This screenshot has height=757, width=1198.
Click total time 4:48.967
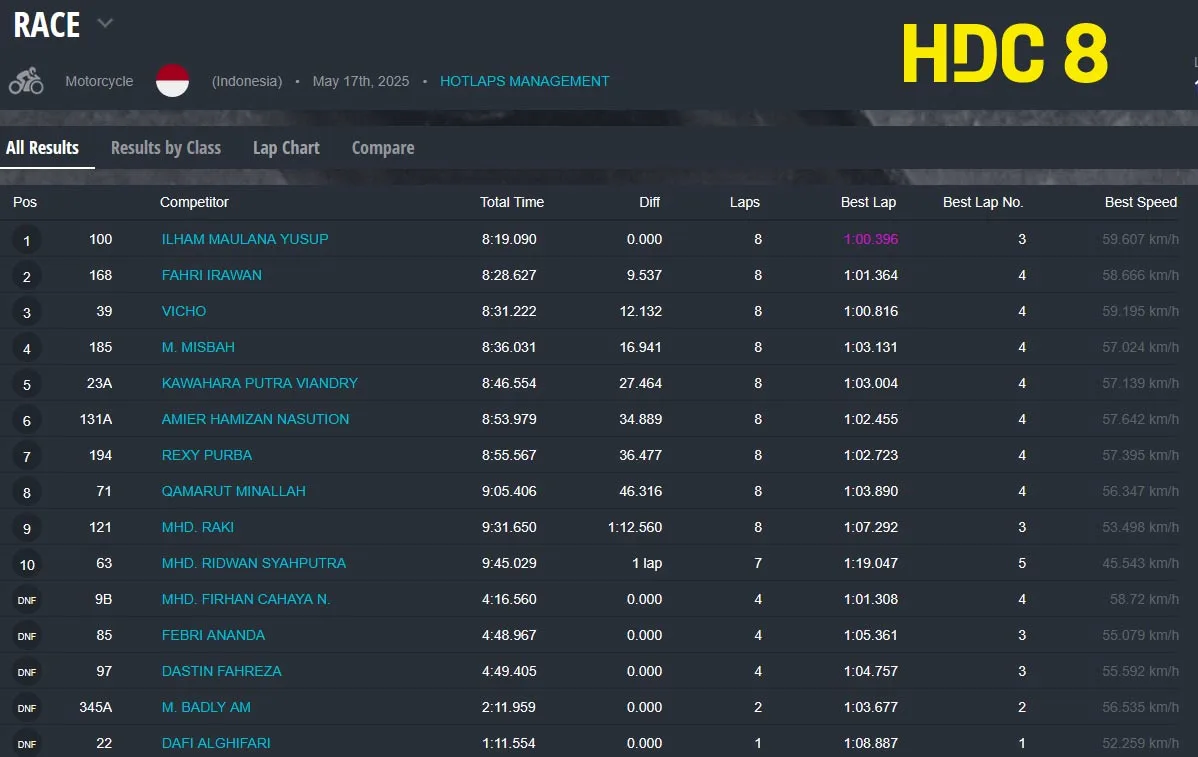point(509,635)
